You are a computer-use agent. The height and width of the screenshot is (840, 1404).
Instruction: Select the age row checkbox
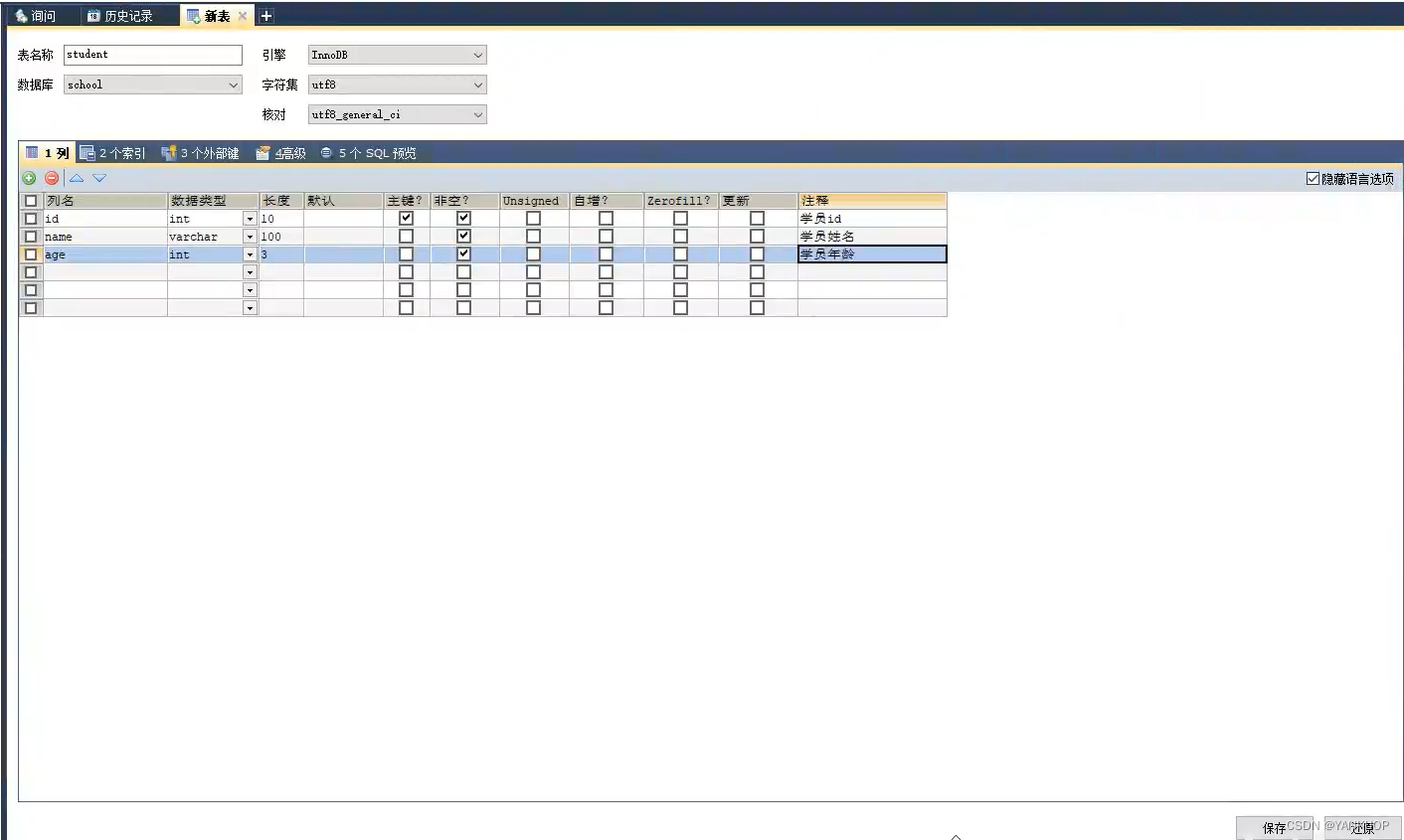pyautogui.click(x=31, y=254)
